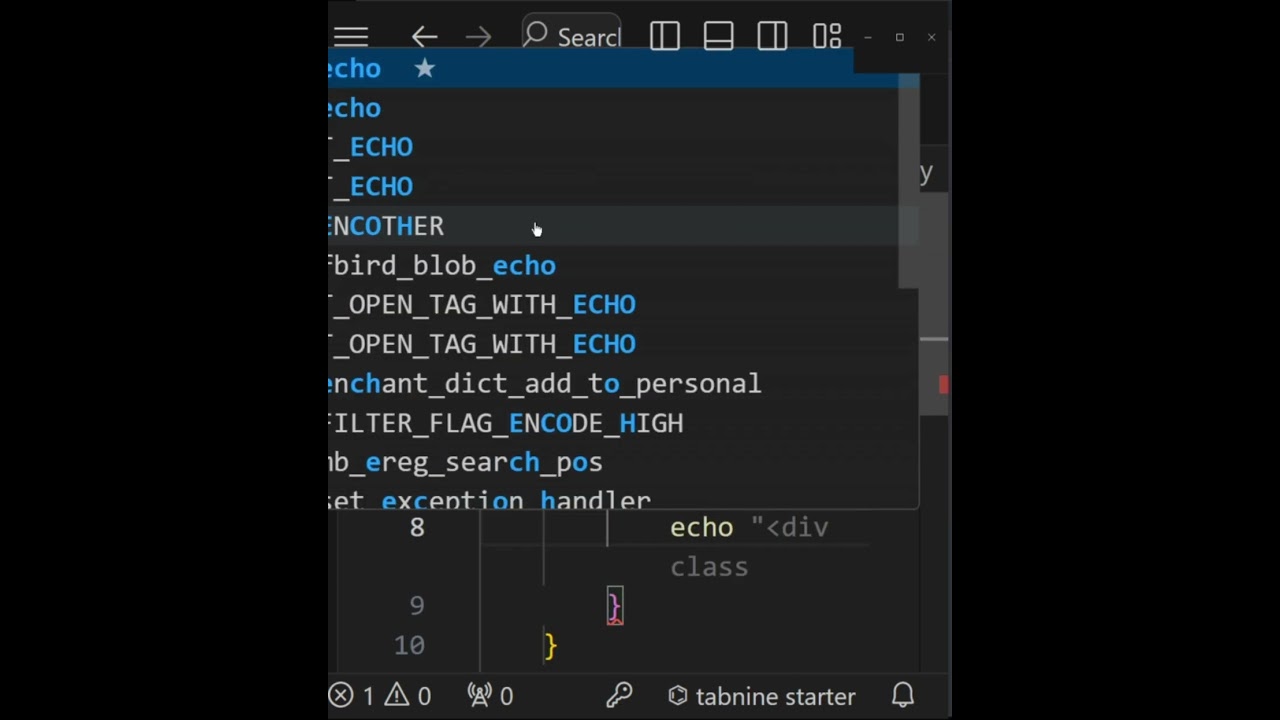Open the Customize Layout icon
Viewport: 1280px width, 720px height.
827,37
